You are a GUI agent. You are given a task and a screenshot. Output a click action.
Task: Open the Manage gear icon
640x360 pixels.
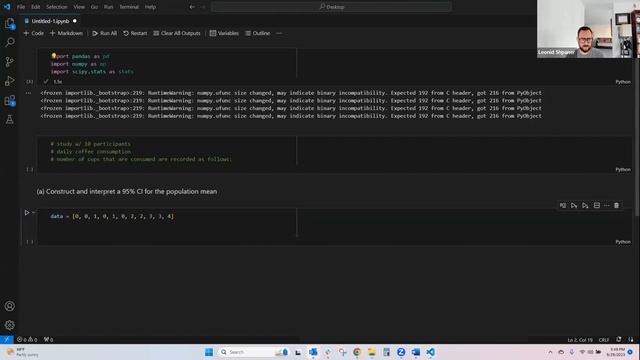pos(9,325)
